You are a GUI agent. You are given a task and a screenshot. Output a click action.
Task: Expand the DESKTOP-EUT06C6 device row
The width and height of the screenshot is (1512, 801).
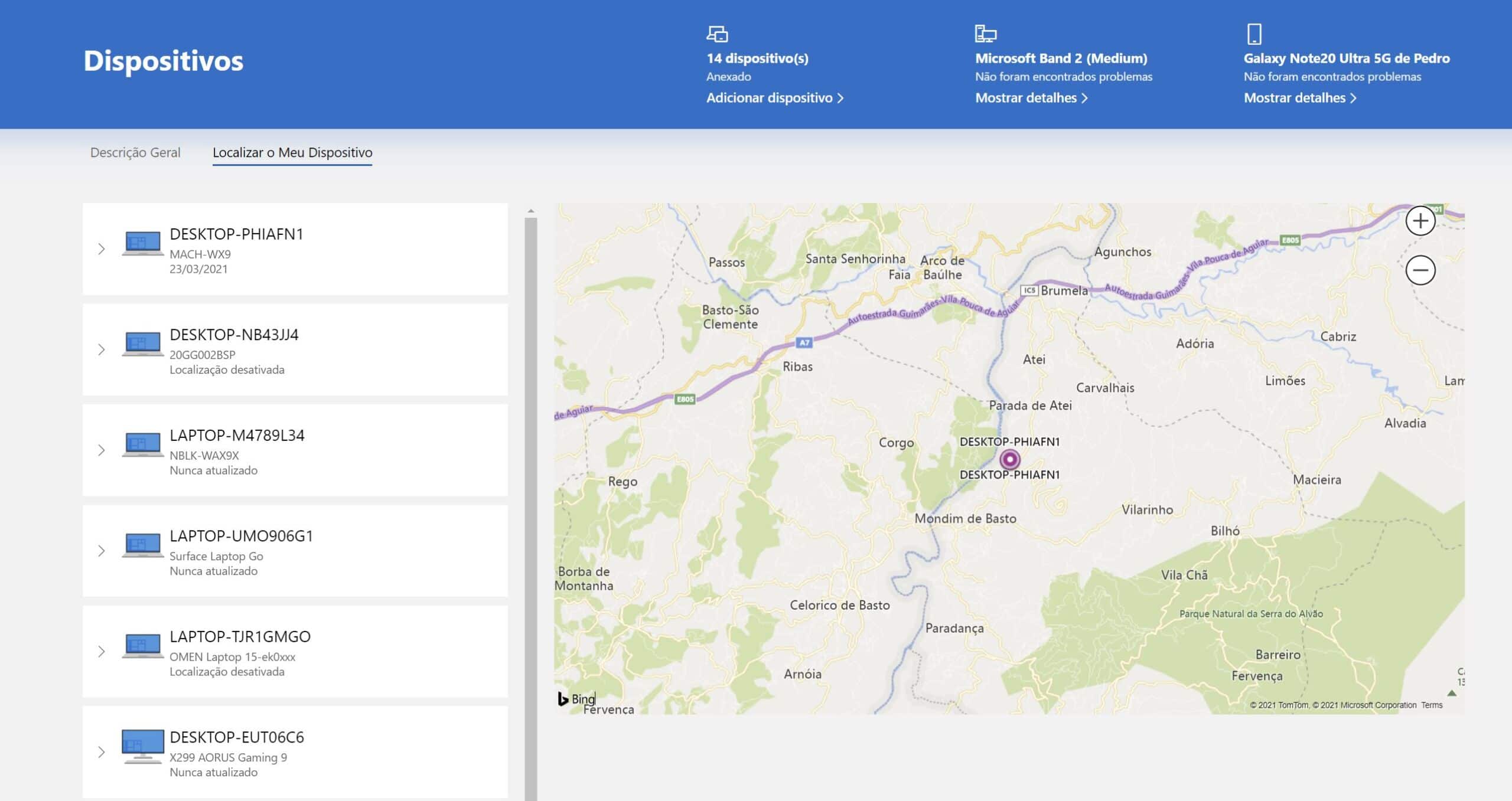click(102, 752)
